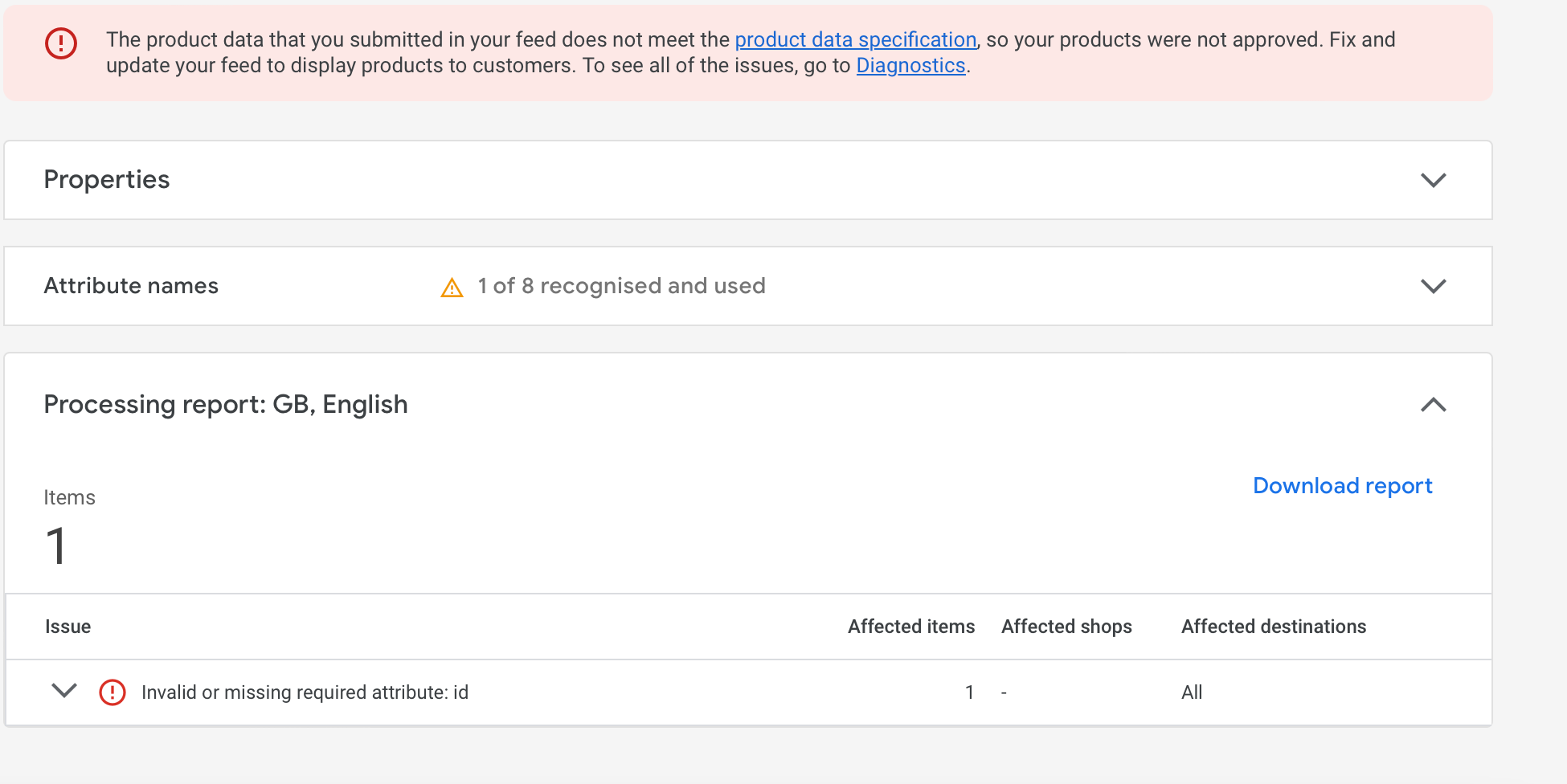
Task: Select the 'Invalid or missing required attribute: id' issue
Action: coord(305,692)
